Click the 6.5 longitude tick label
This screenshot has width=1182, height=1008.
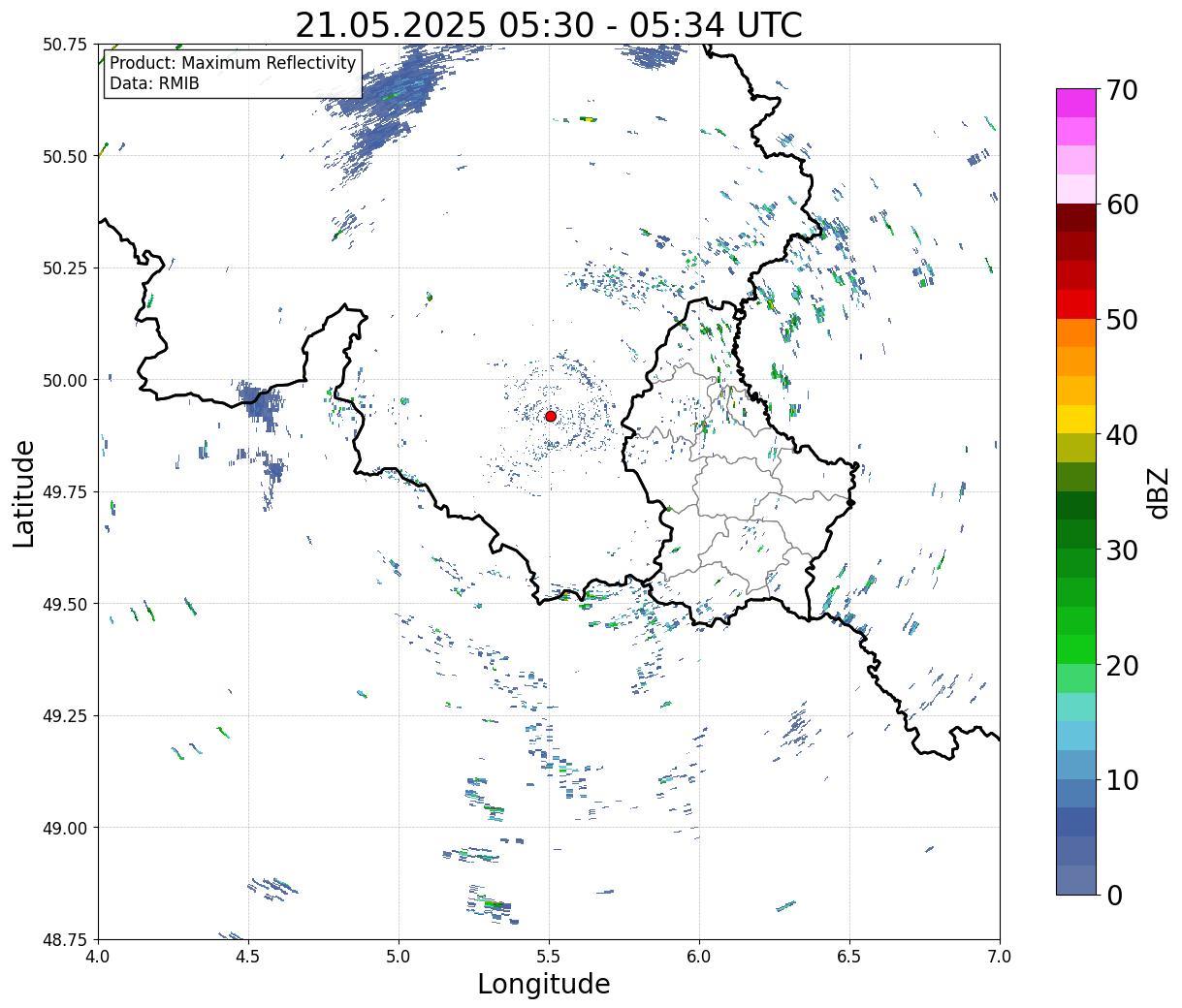point(849,957)
